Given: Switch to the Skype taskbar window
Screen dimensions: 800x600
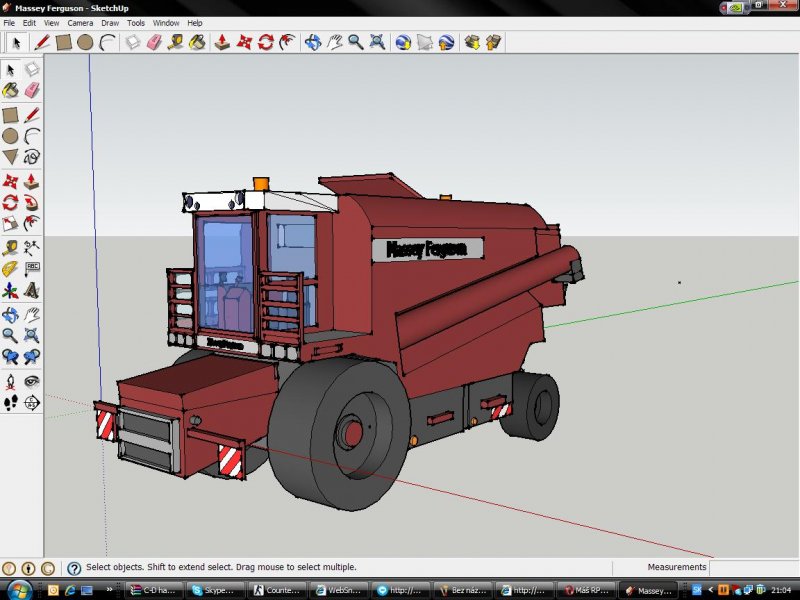Looking at the screenshot, I should (x=215, y=590).
